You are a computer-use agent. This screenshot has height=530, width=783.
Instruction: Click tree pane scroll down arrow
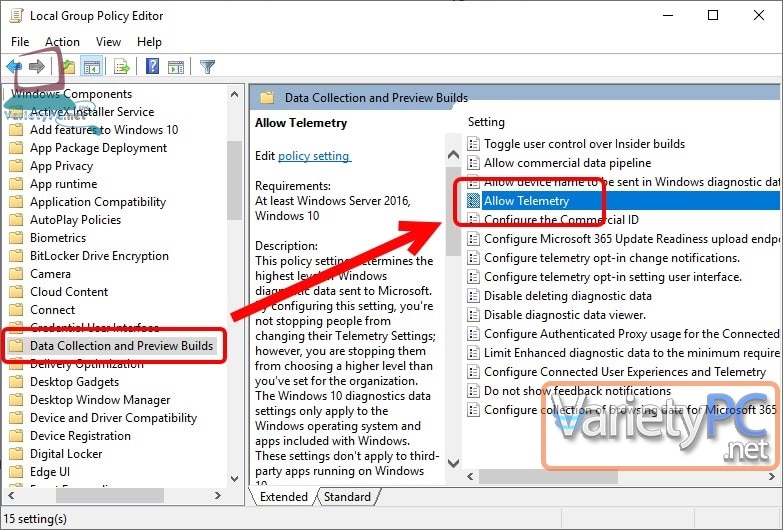click(234, 478)
